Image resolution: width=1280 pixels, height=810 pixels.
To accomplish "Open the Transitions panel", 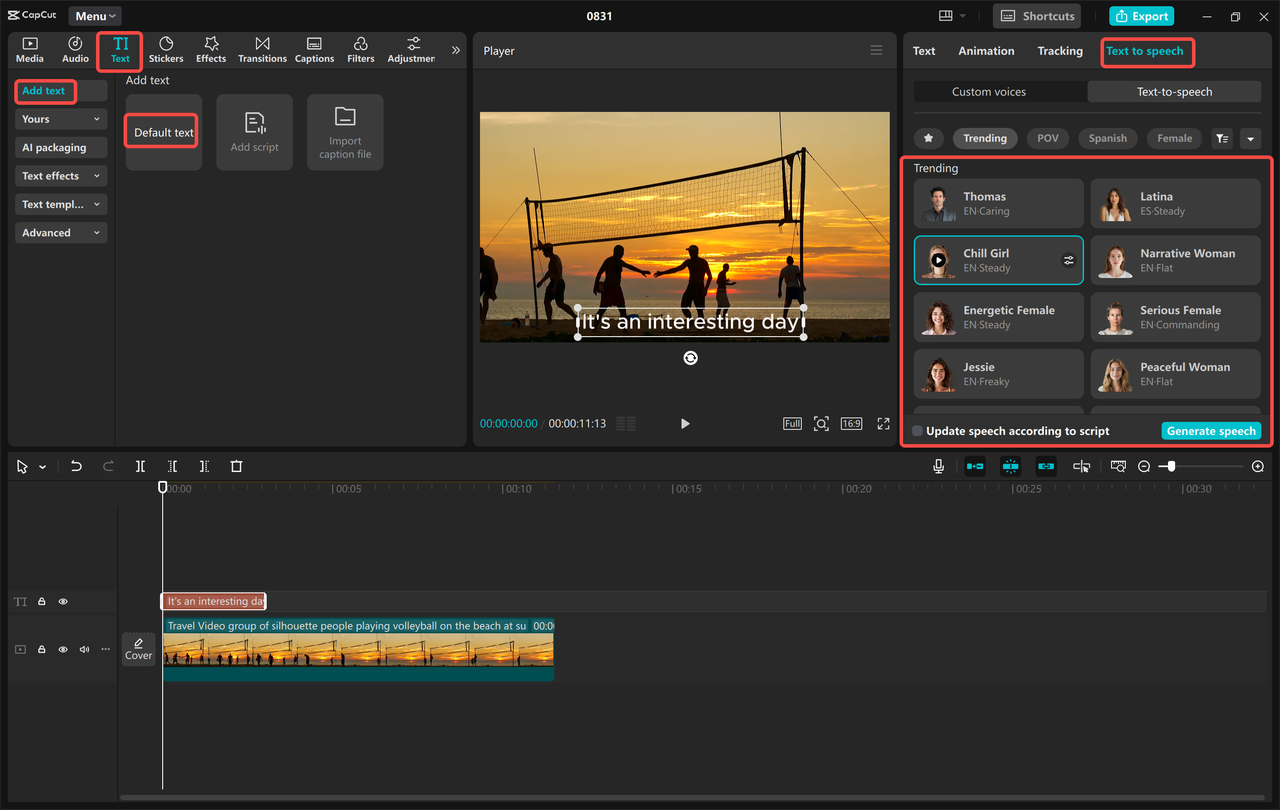I will pyautogui.click(x=262, y=50).
